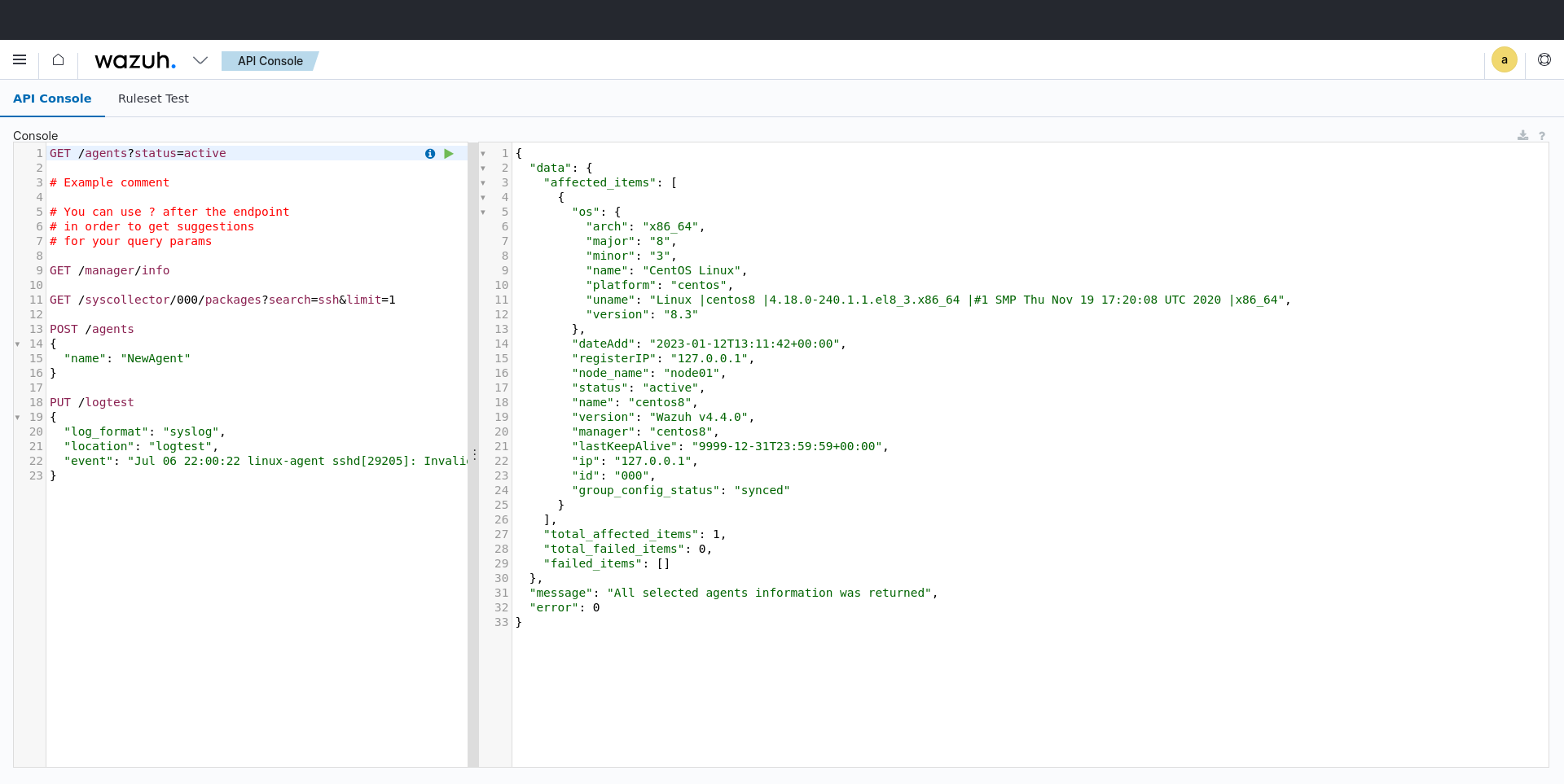This screenshot has height=784, width=1564.
Task: Select the API Console tab
Action: [52, 98]
